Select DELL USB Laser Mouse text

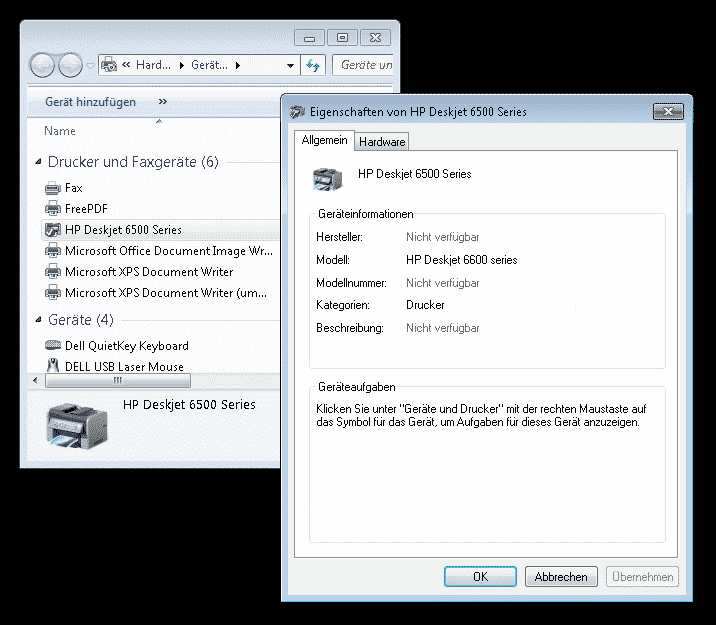(124, 367)
